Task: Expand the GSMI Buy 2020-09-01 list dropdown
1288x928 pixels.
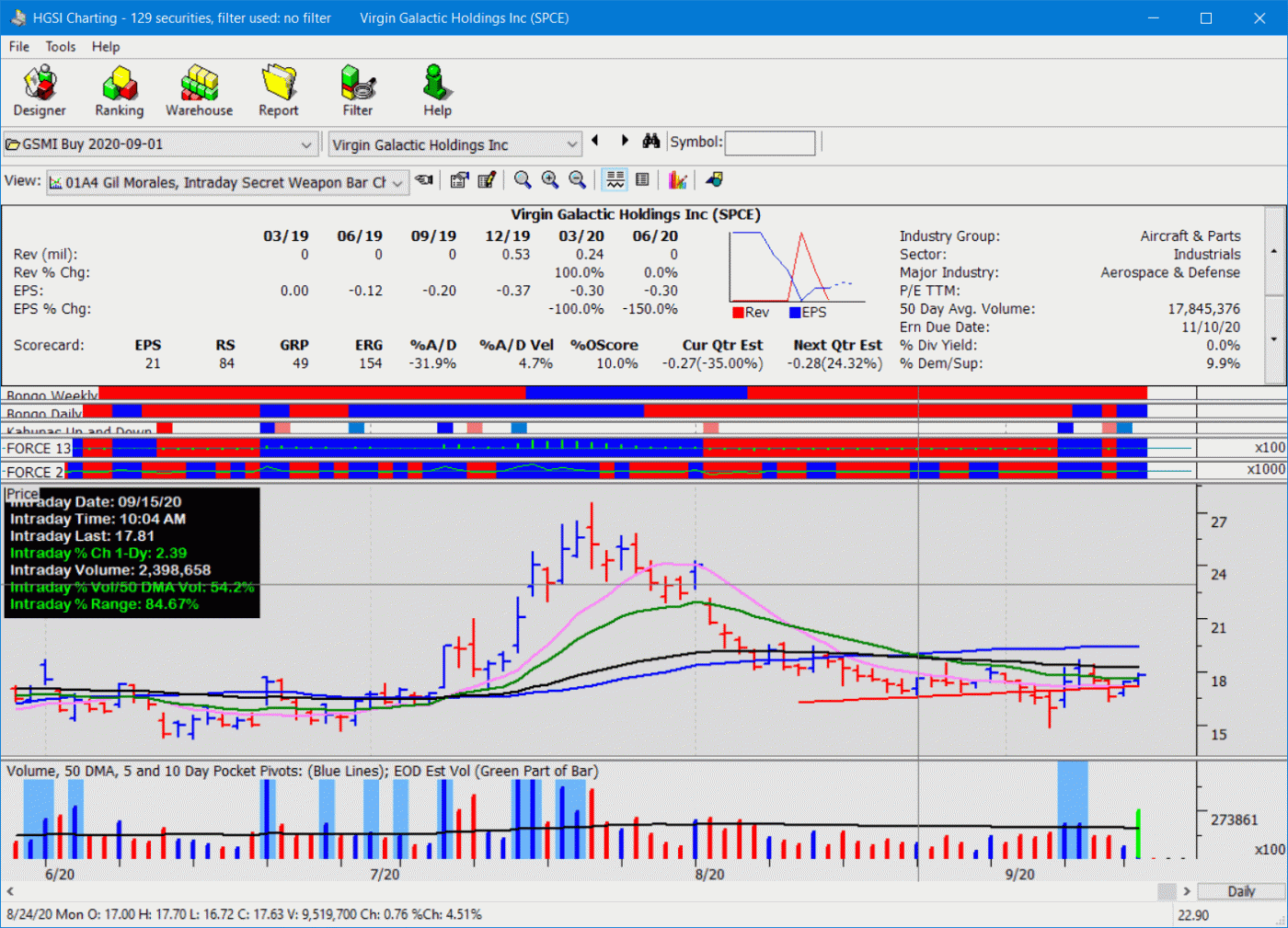Action: pyautogui.click(x=306, y=144)
